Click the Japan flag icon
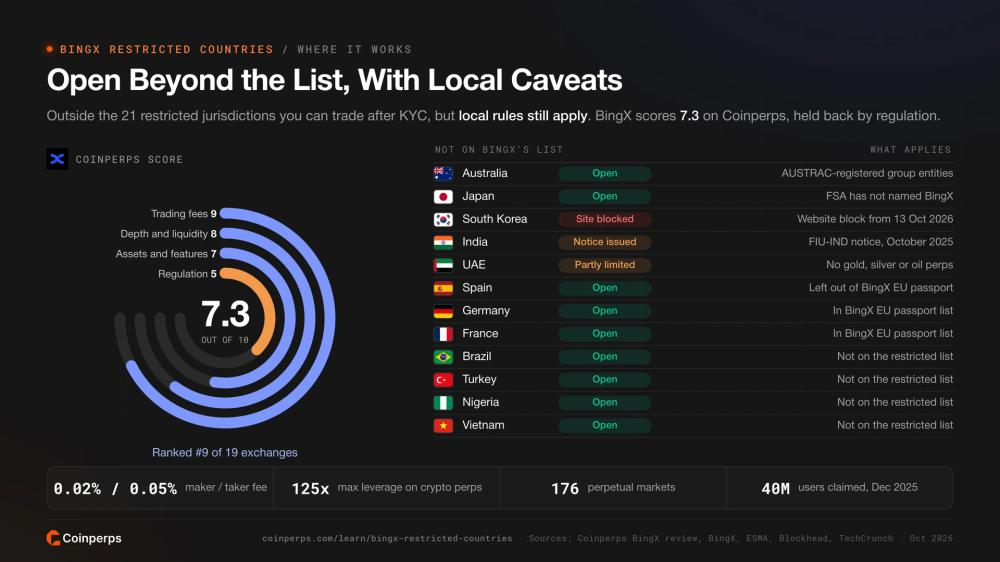The width and height of the screenshot is (1000, 562). [443, 196]
